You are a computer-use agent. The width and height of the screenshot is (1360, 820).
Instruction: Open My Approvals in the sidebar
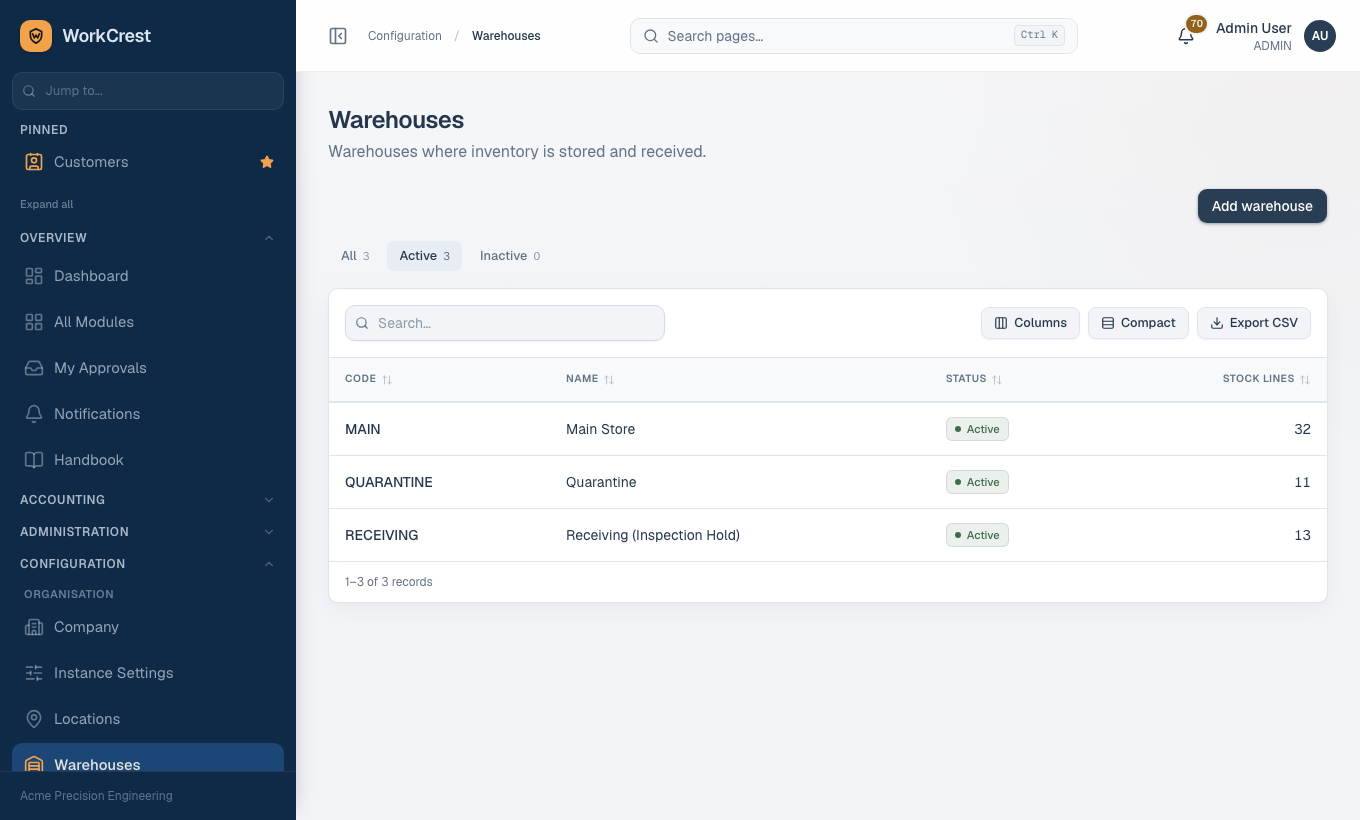(148, 368)
